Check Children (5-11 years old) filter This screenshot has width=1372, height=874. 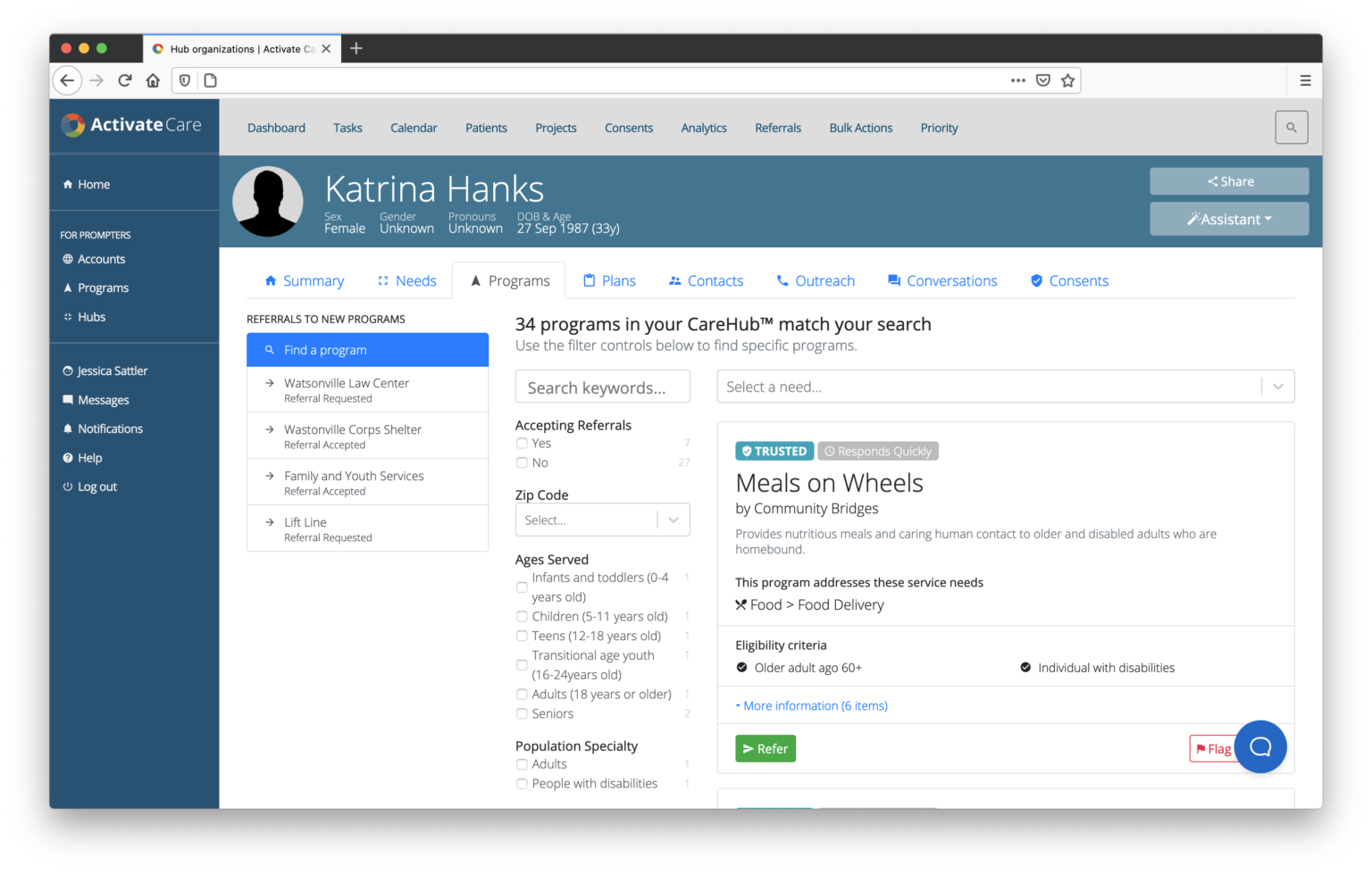point(522,617)
